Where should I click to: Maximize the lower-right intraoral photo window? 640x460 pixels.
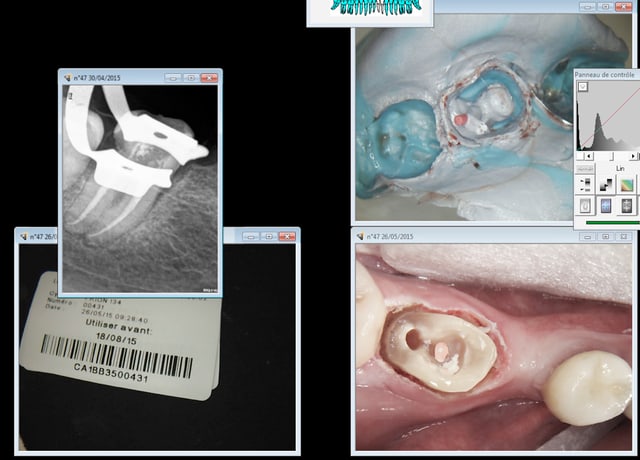coord(606,237)
